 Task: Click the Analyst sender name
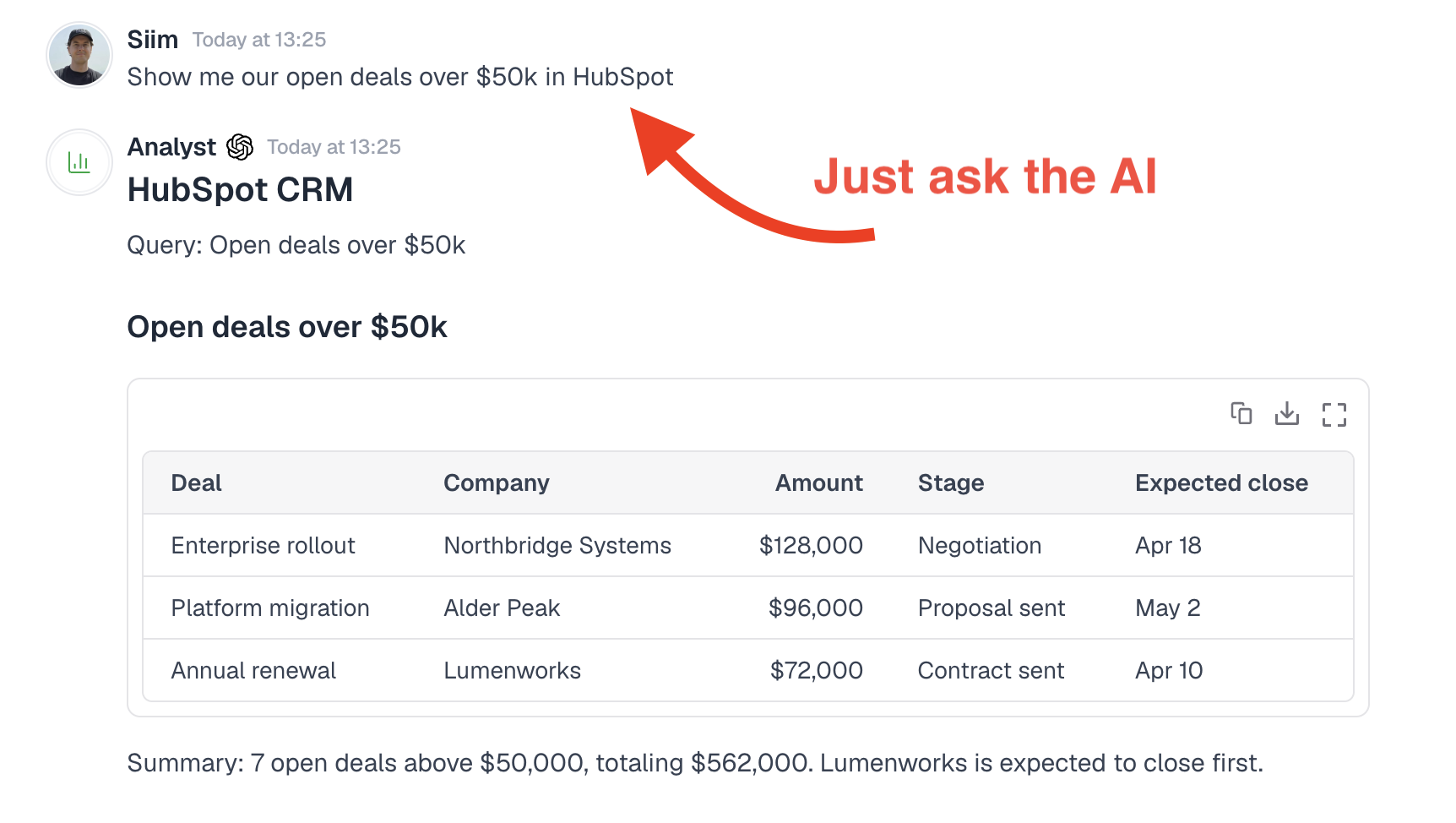tap(171, 146)
